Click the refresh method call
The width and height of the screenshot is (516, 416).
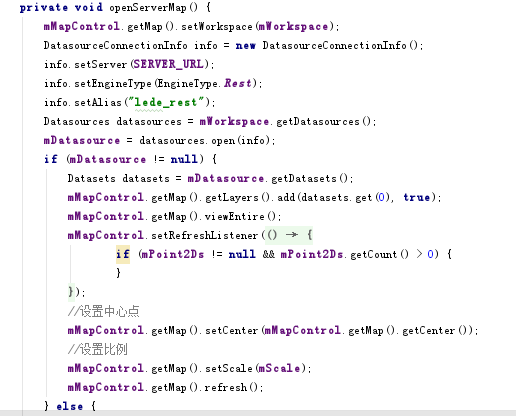pos(225,387)
